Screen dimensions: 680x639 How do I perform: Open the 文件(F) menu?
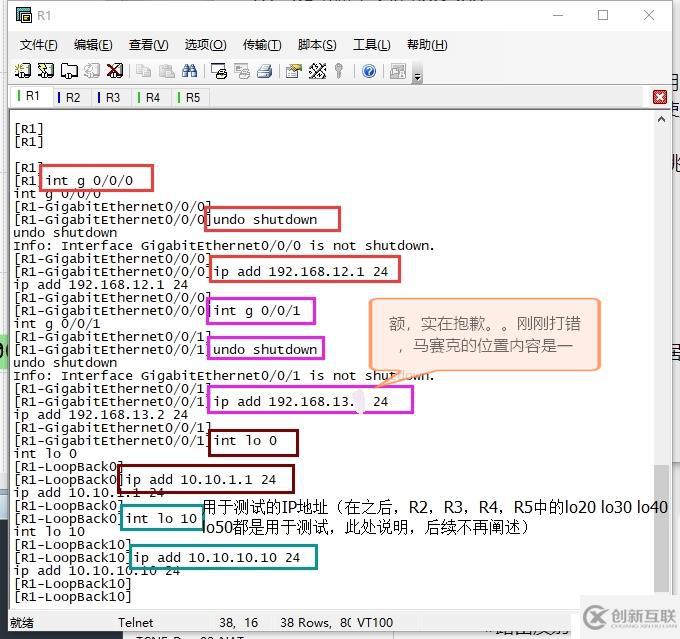click(x=39, y=45)
